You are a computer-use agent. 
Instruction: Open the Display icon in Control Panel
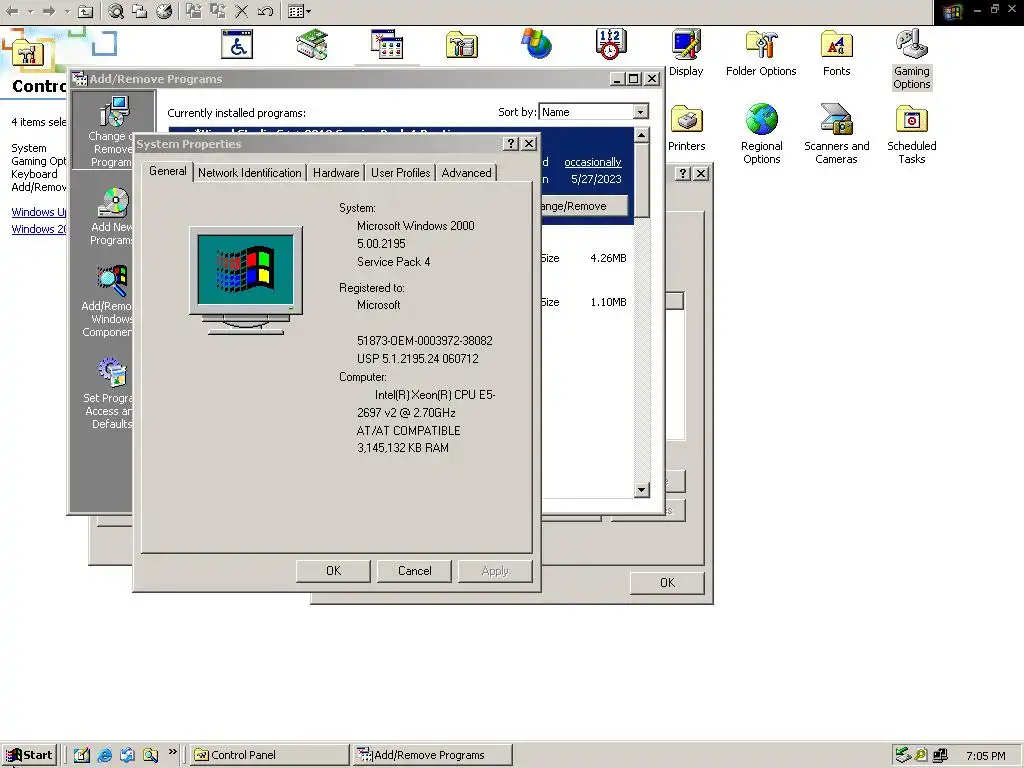(686, 54)
